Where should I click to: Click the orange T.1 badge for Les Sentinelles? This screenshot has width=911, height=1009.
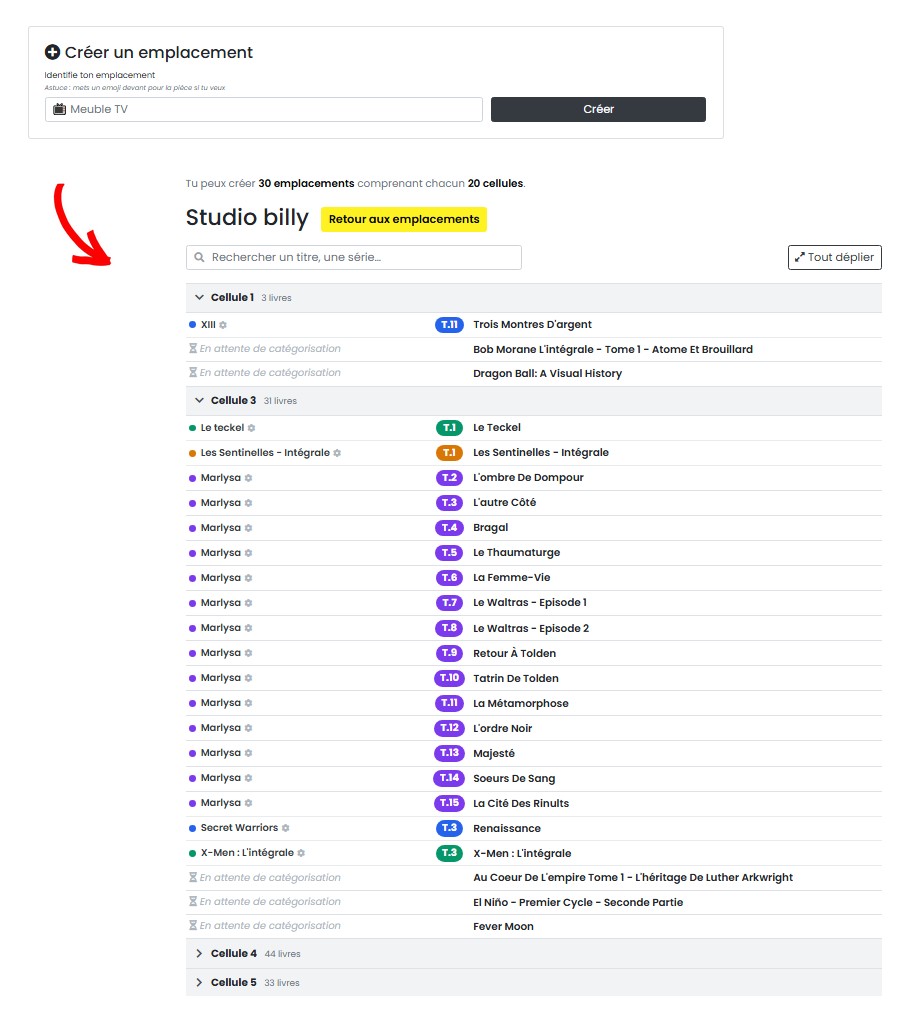tap(449, 453)
